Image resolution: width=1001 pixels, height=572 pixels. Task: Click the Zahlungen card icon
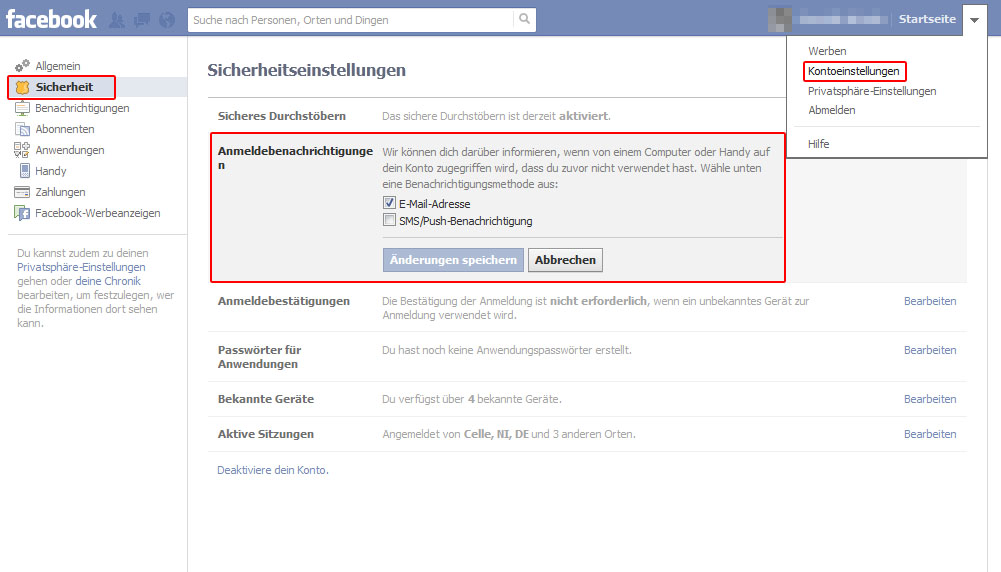coord(22,192)
